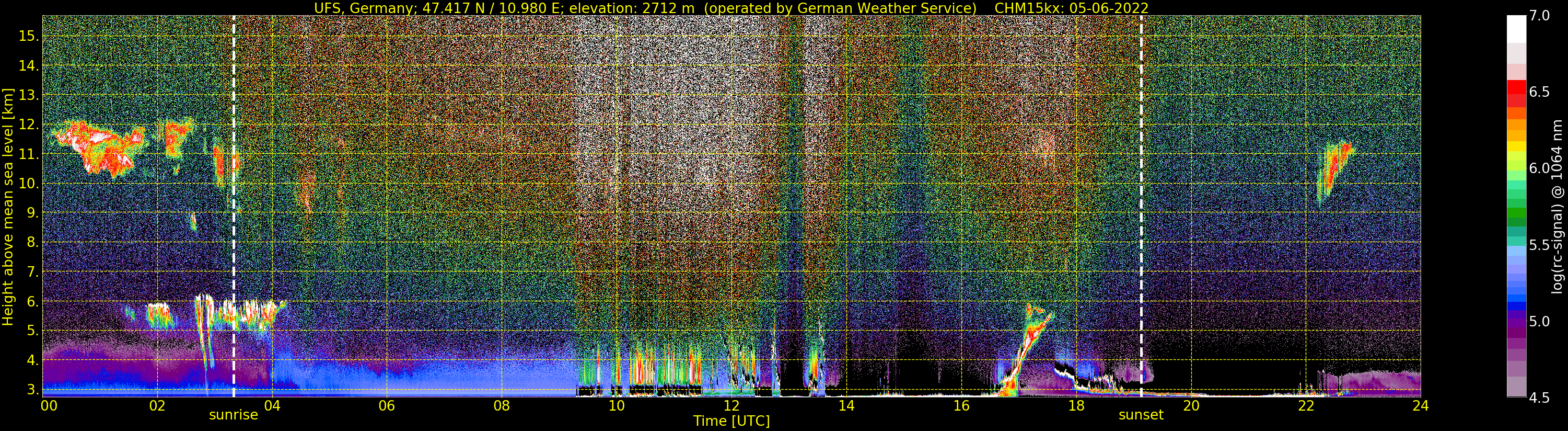1568x431 pixels.
Task: Click height axis tick '14.'
Action: 29,66
